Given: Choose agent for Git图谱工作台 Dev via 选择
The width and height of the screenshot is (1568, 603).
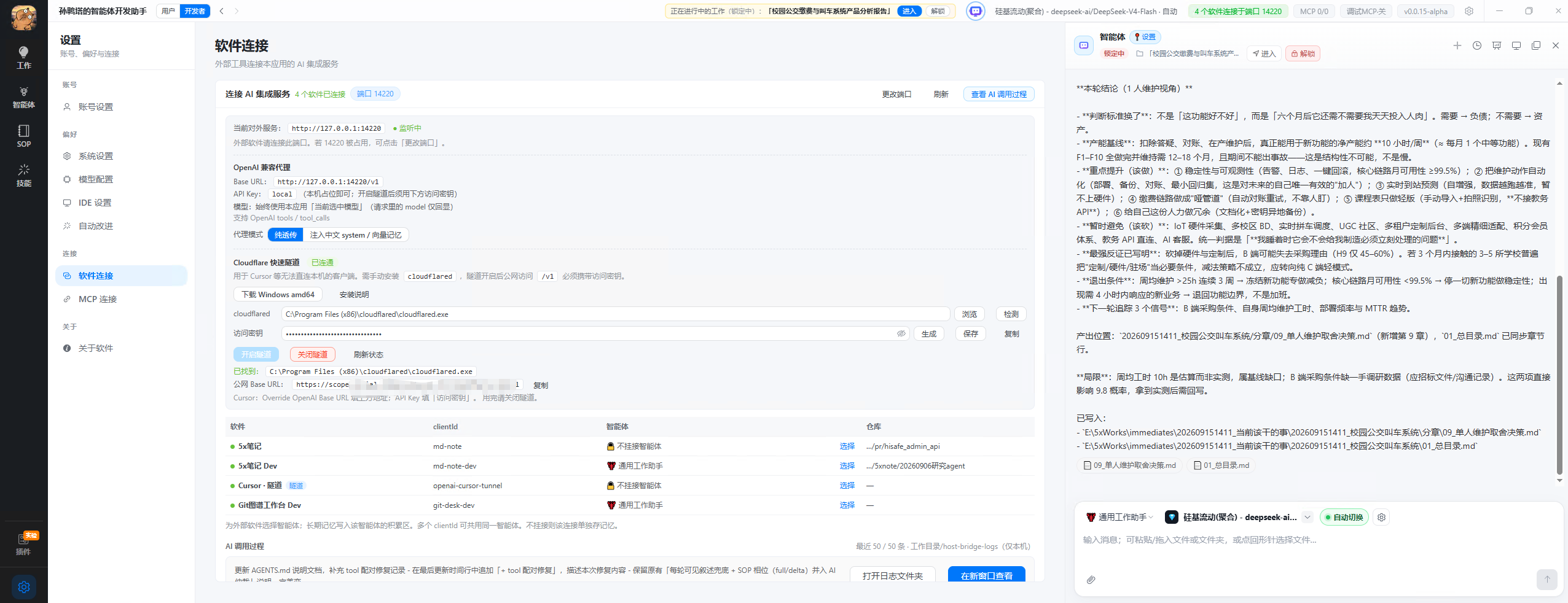Looking at the screenshot, I should click(x=847, y=505).
